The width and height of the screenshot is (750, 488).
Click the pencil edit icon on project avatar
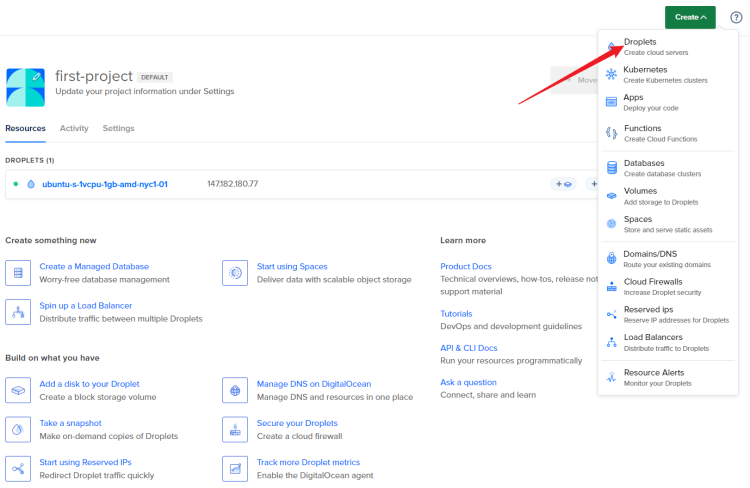click(37, 77)
